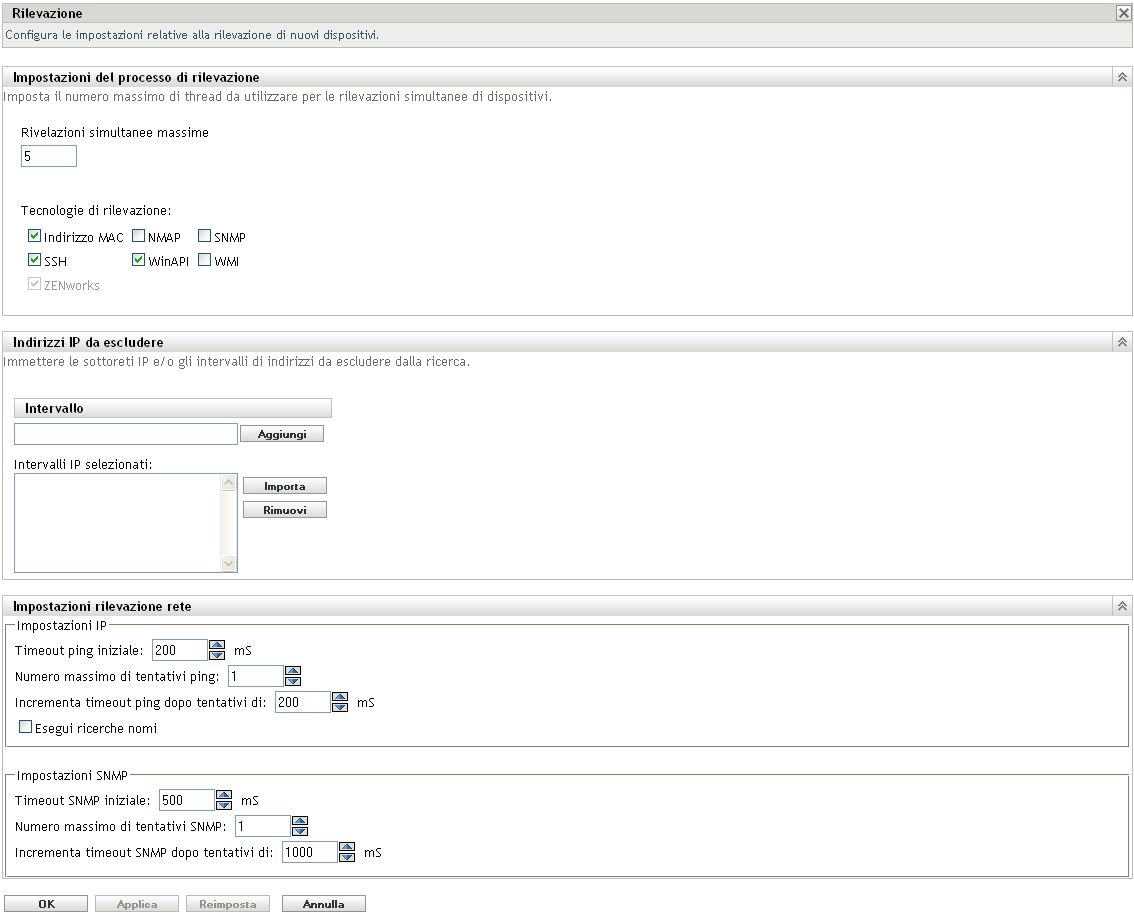The width and height of the screenshot is (1134, 917).
Task: Enable Esegui ricerche nomi checkbox
Action: click(x=25, y=727)
